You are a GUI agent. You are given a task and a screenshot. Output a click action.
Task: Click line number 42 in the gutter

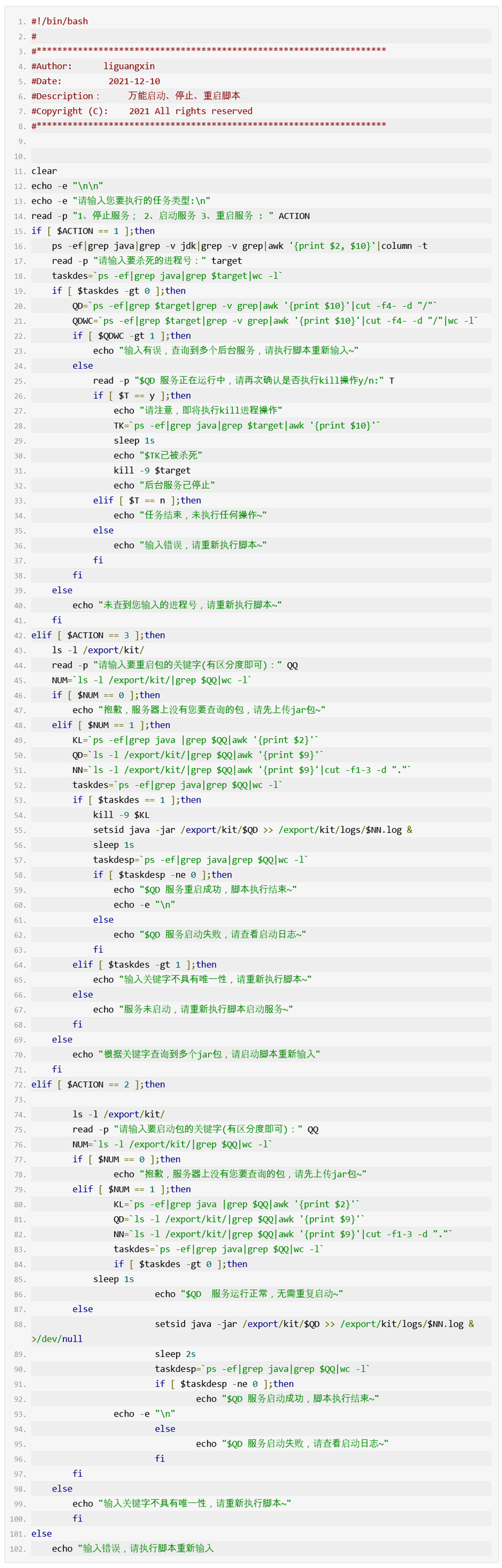pos(19,636)
